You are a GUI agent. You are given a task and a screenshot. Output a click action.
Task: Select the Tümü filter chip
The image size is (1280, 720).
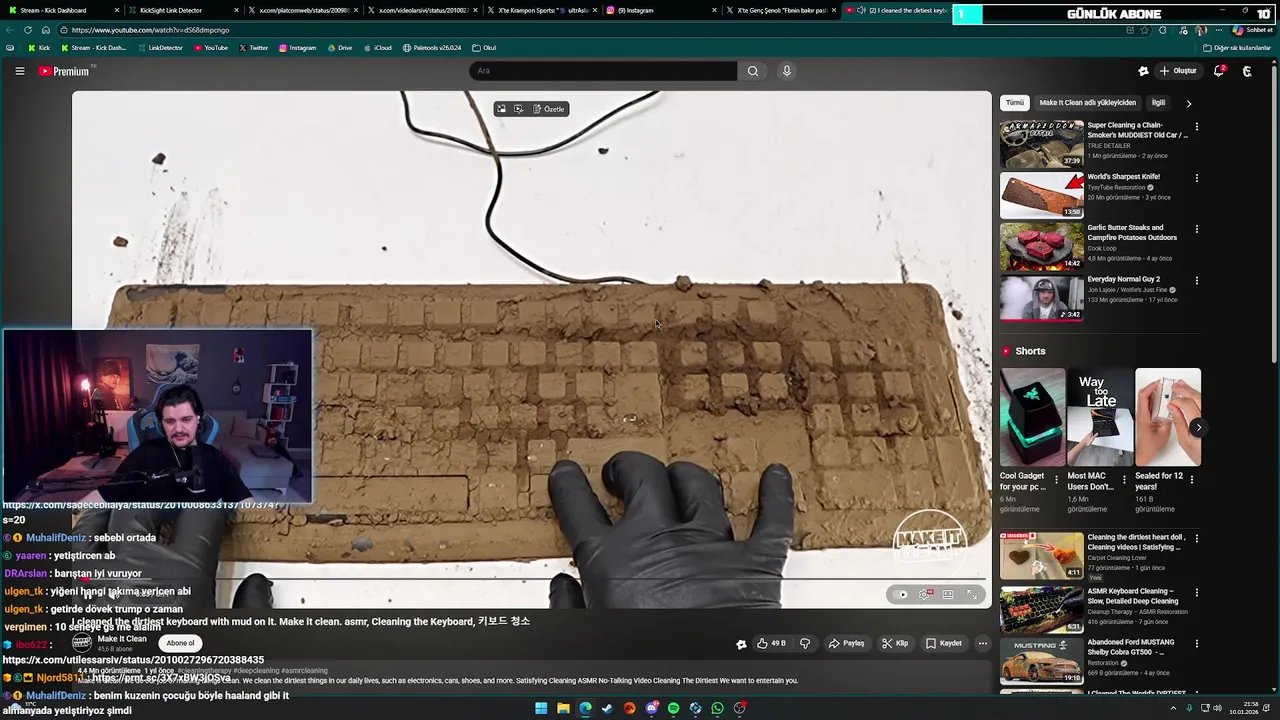pyautogui.click(x=1015, y=103)
